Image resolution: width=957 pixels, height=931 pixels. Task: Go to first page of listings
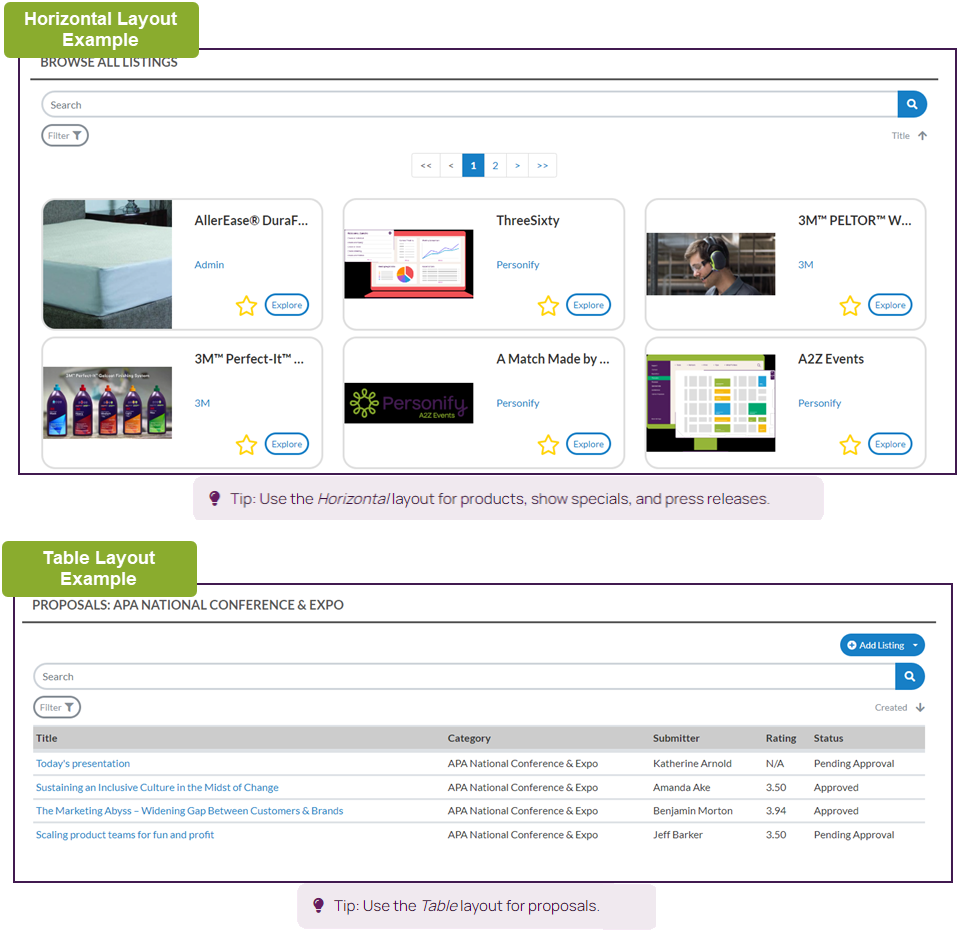[x=426, y=165]
